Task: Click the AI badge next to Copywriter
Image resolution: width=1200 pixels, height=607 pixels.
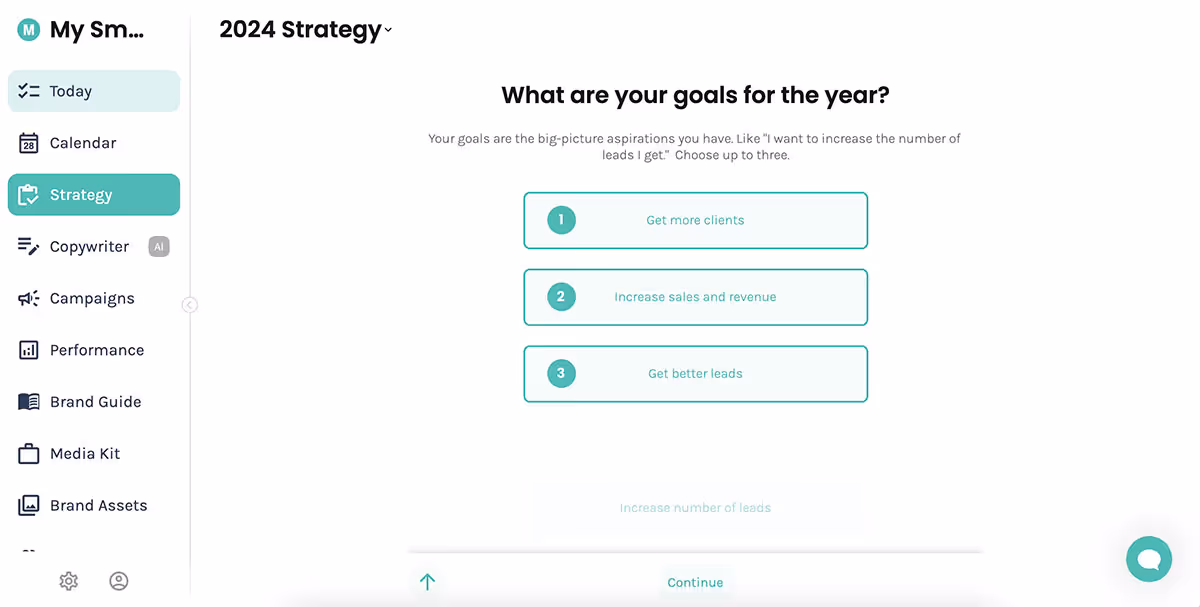Action: [x=158, y=246]
